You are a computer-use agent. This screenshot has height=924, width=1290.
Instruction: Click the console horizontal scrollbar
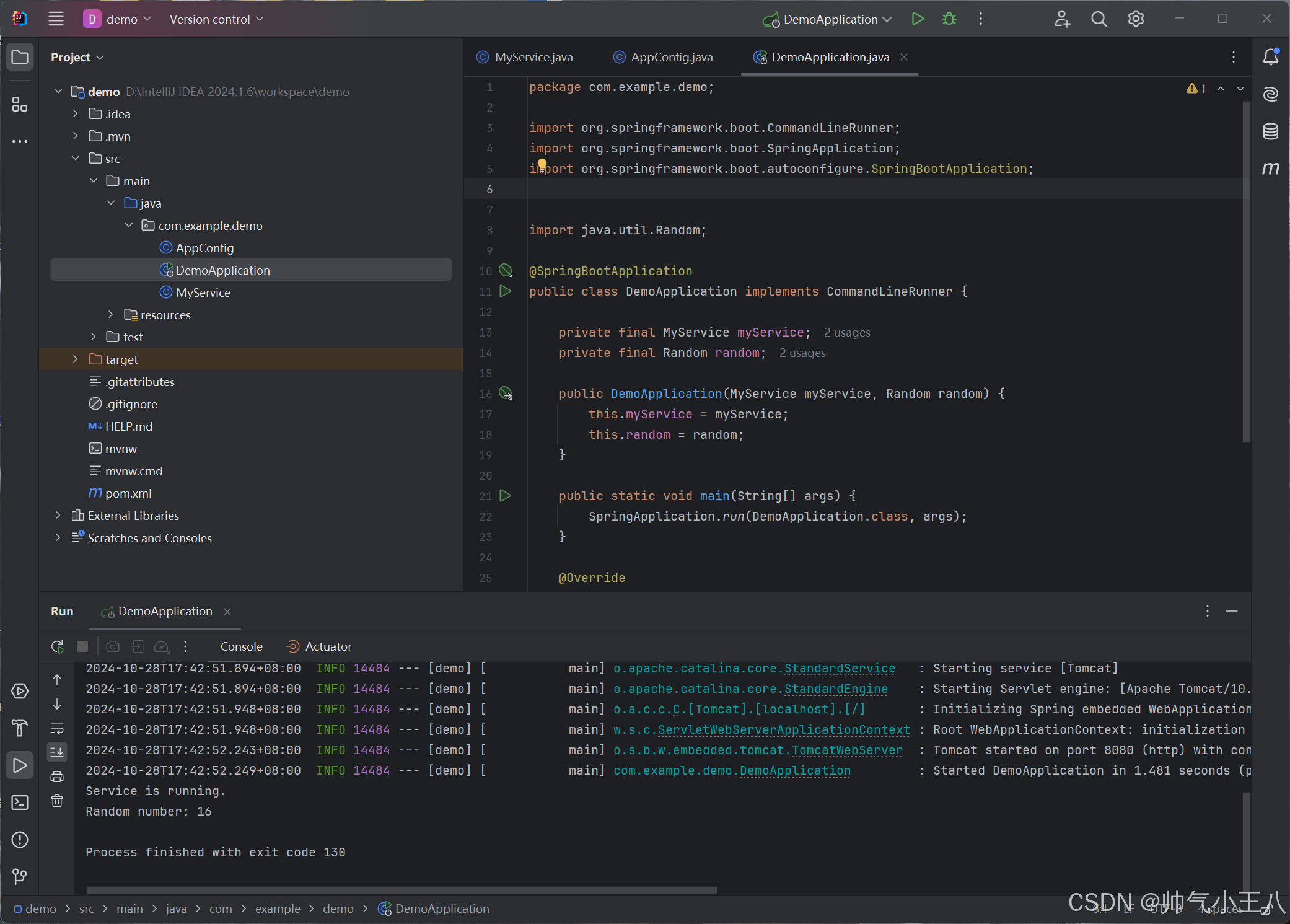[x=401, y=891]
